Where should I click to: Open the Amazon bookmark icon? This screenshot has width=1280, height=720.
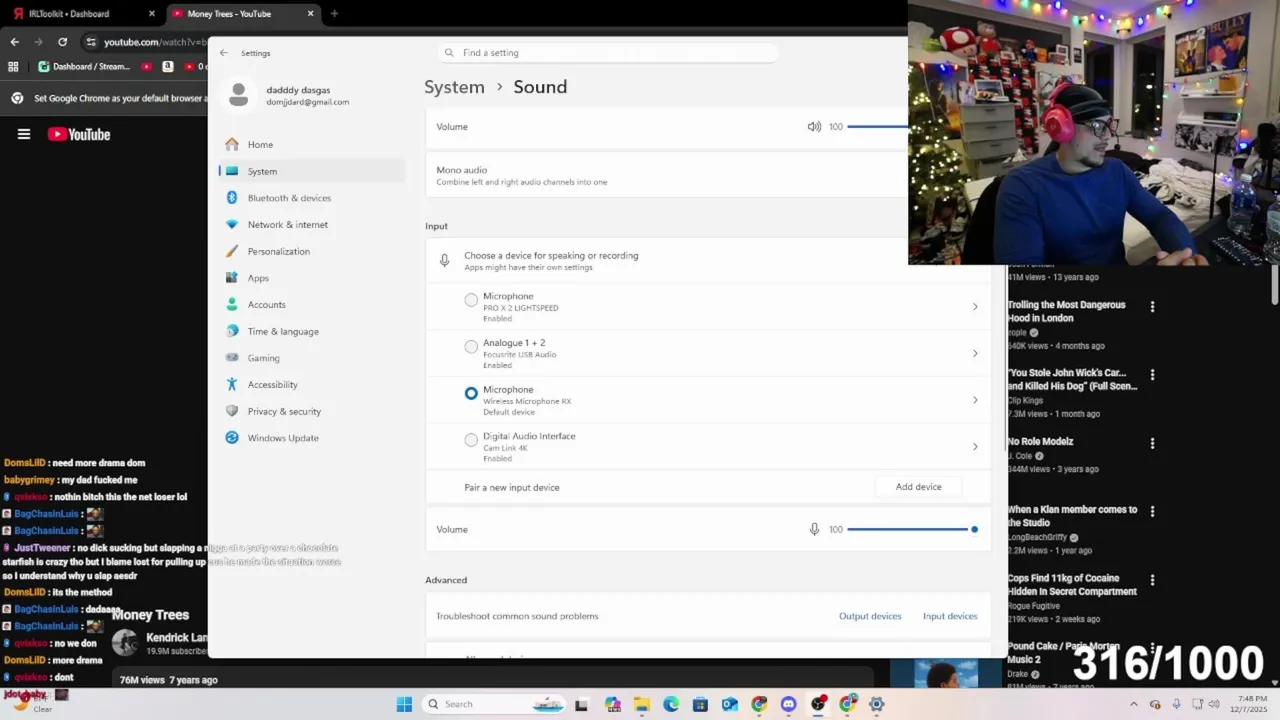pos(167,67)
